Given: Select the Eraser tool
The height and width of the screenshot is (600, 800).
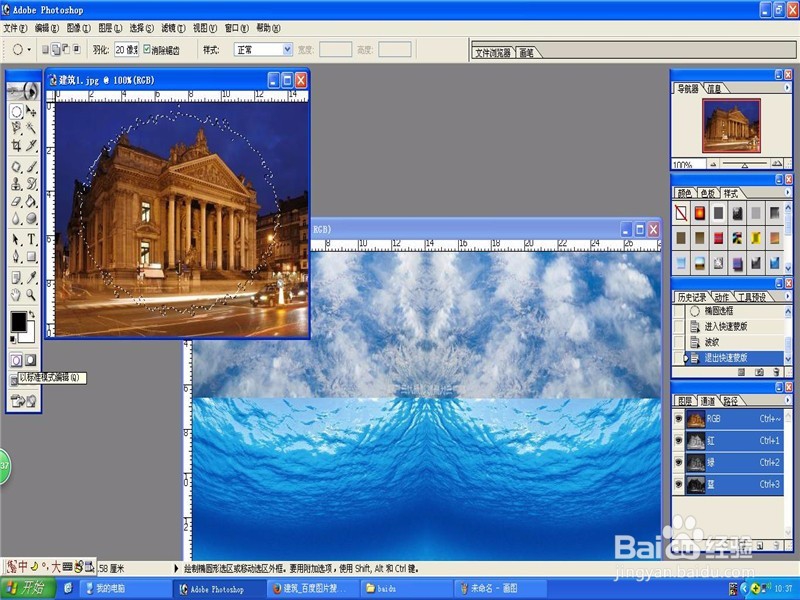Looking at the screenshot, I should pos(16,201).
